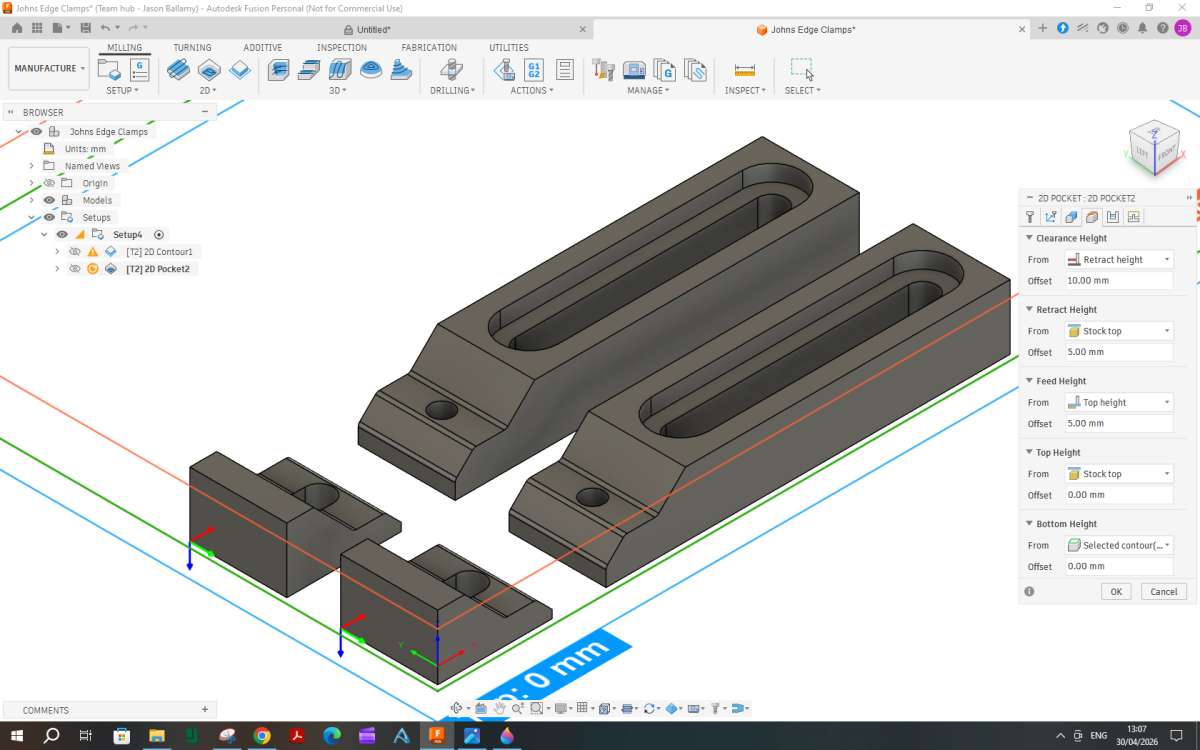Open Google Chrome from the taskbar
The height and width of the screenshot is (750, 1200).
point(262,736)
